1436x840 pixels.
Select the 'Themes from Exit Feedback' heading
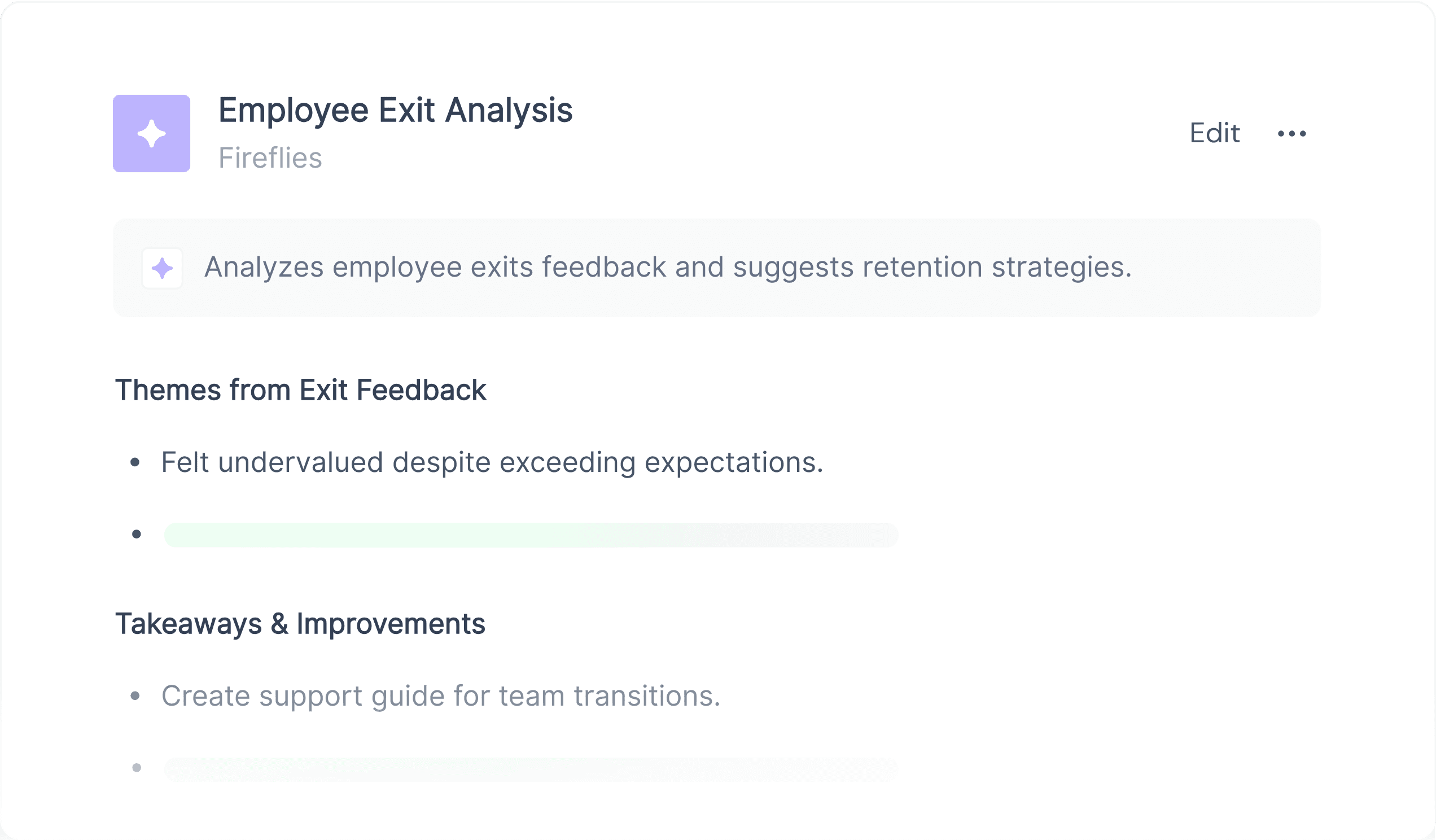tap(301, 391)
